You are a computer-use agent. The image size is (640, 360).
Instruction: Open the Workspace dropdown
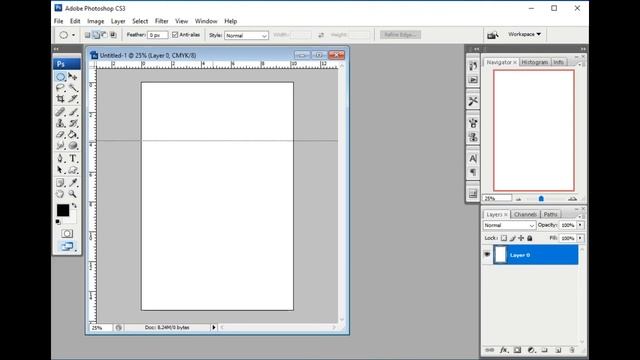click(524, 34)
